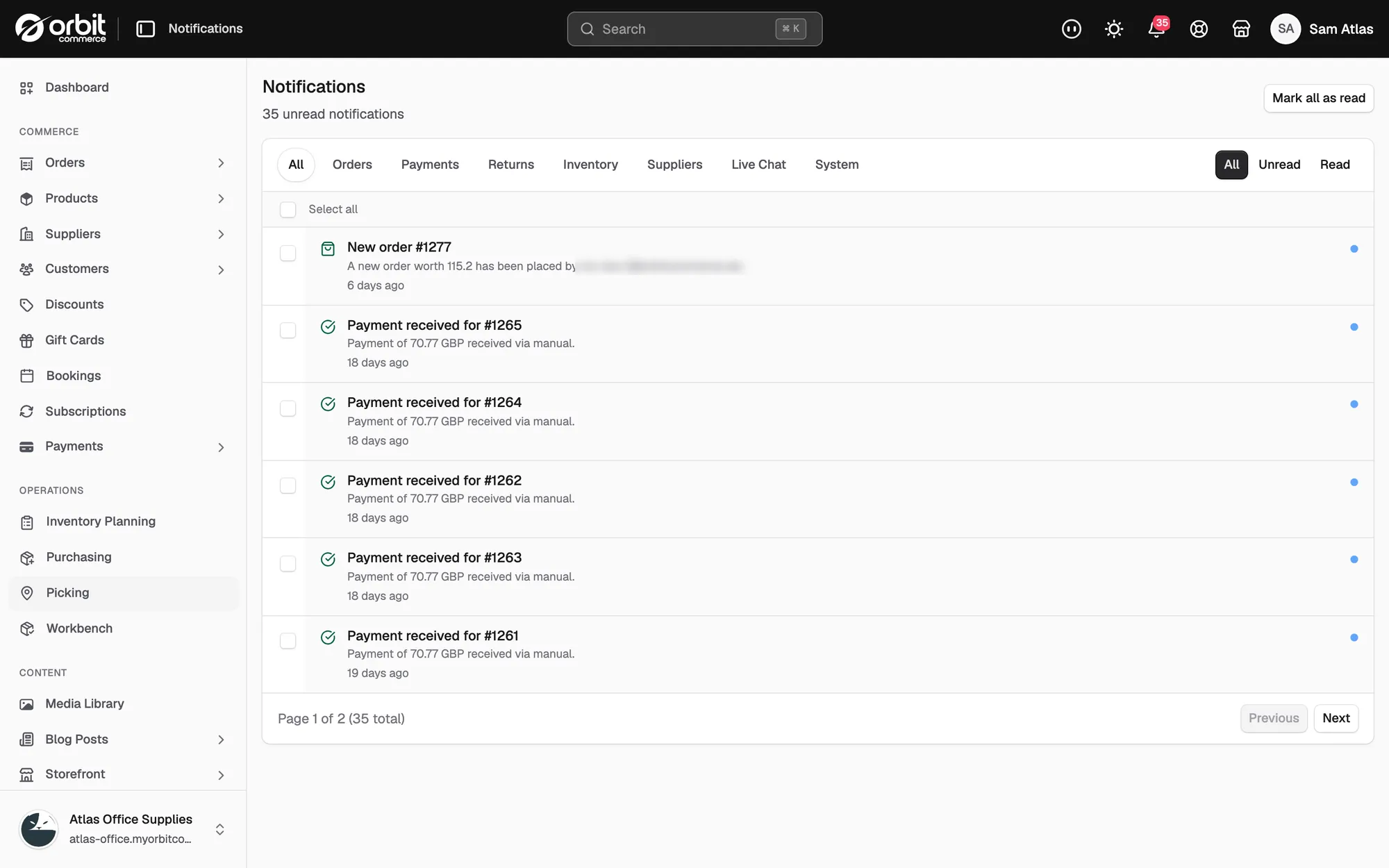This screenshot has height=868, width=1389.
Task: Show Live Chat notifications tab
Action: coord(758,165)
